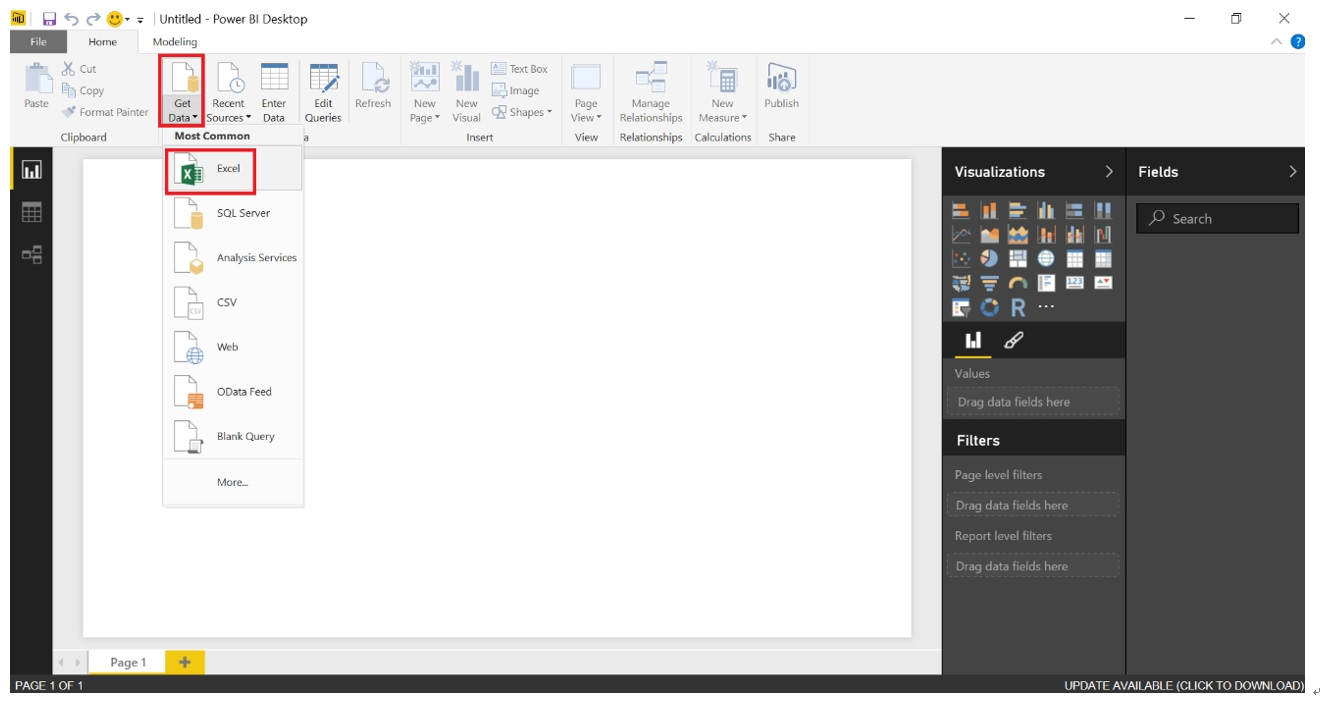Select the R script visual

pyautogui.click(x=1018, y=307)
